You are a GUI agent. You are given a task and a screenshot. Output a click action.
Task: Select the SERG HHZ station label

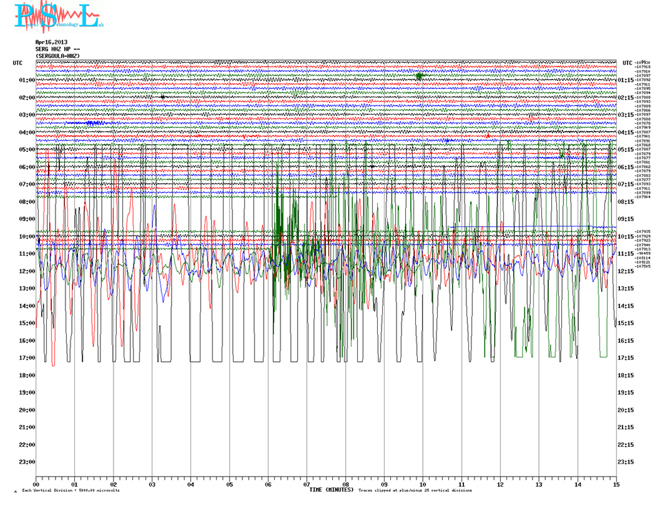tap(55, 48)
